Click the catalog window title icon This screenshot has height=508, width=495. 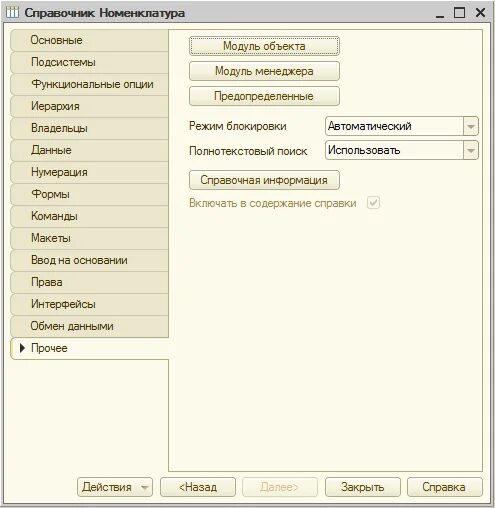click(12, 12)
